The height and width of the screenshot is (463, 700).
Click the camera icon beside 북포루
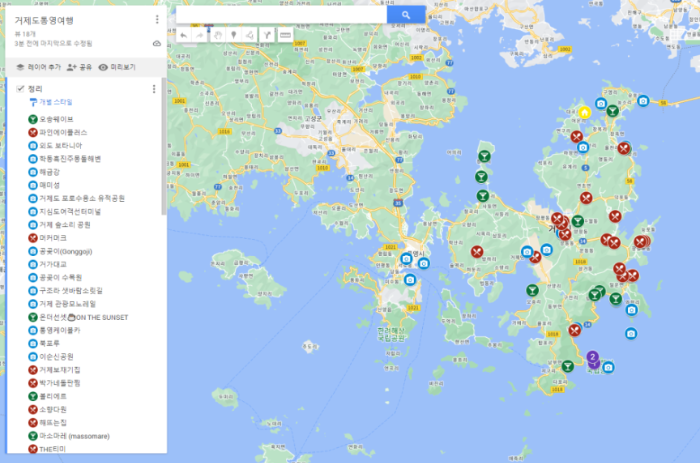tap(33, 343)
